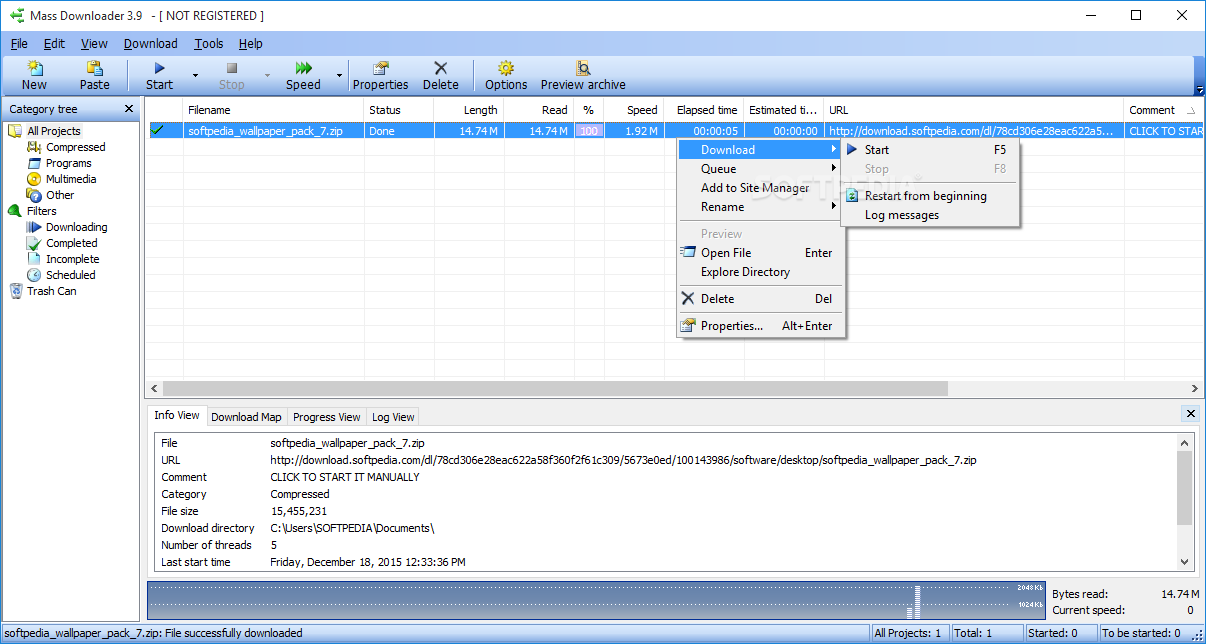
Task: Show the Scheduled filter
Action: click(x=71, y=275)
